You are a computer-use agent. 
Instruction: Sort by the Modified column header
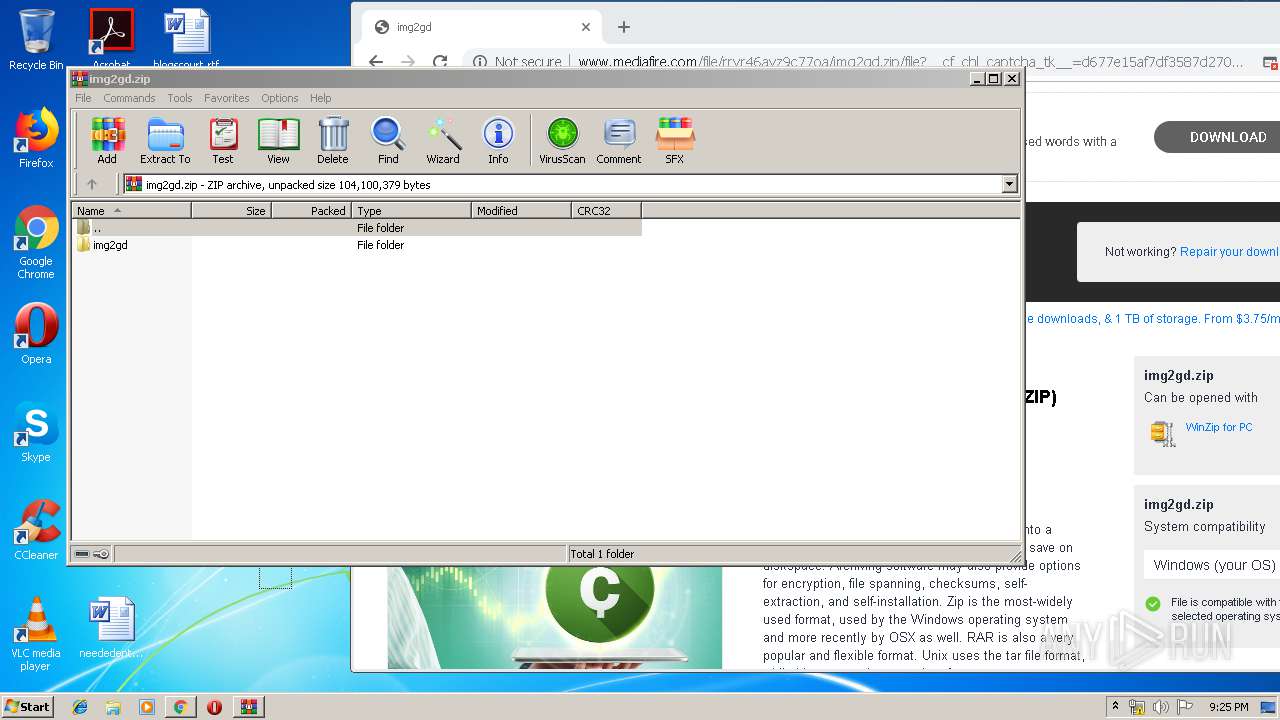(521, 210)
